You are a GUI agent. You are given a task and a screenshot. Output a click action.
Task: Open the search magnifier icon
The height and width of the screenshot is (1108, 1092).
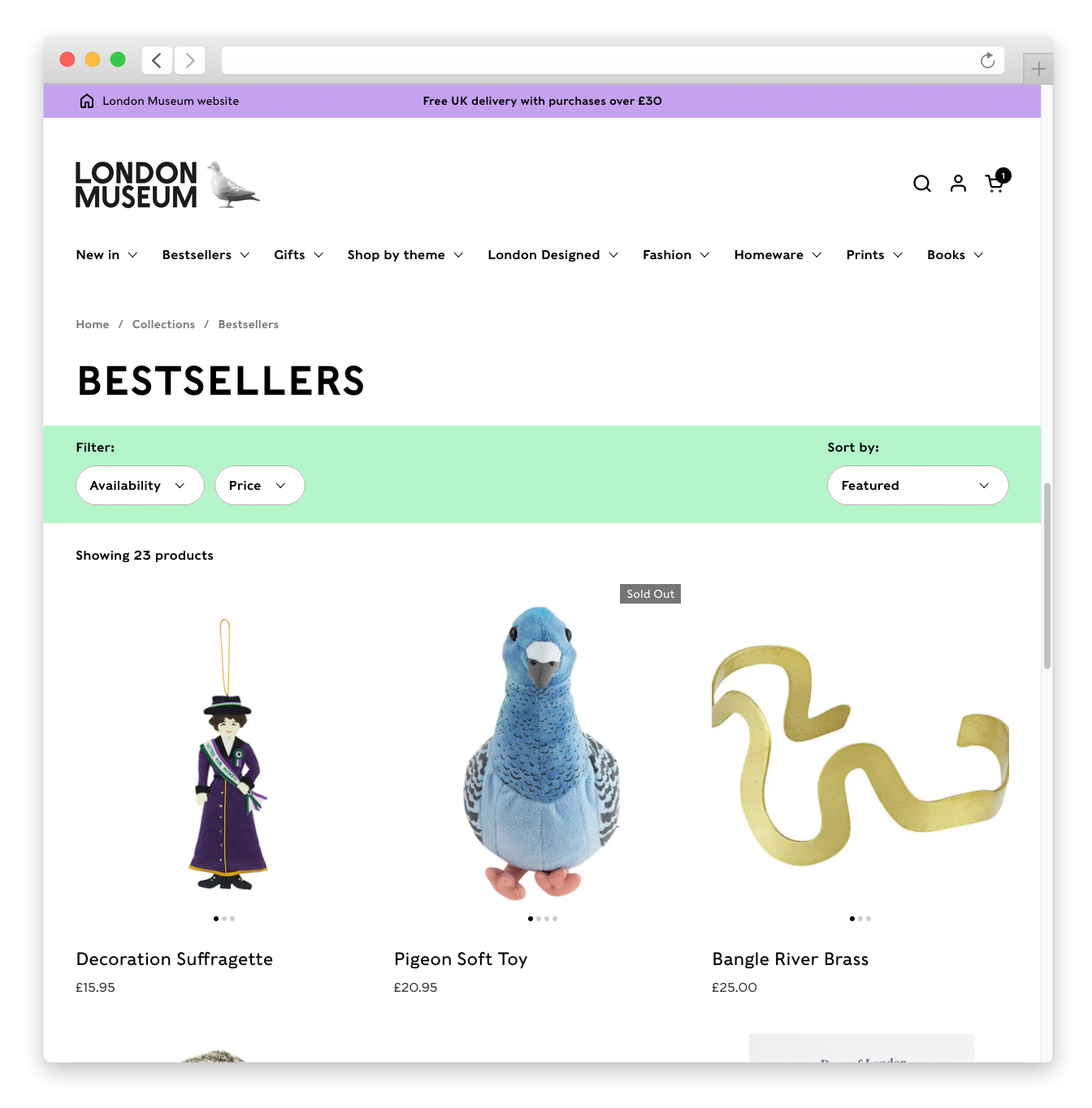(921, 184)
